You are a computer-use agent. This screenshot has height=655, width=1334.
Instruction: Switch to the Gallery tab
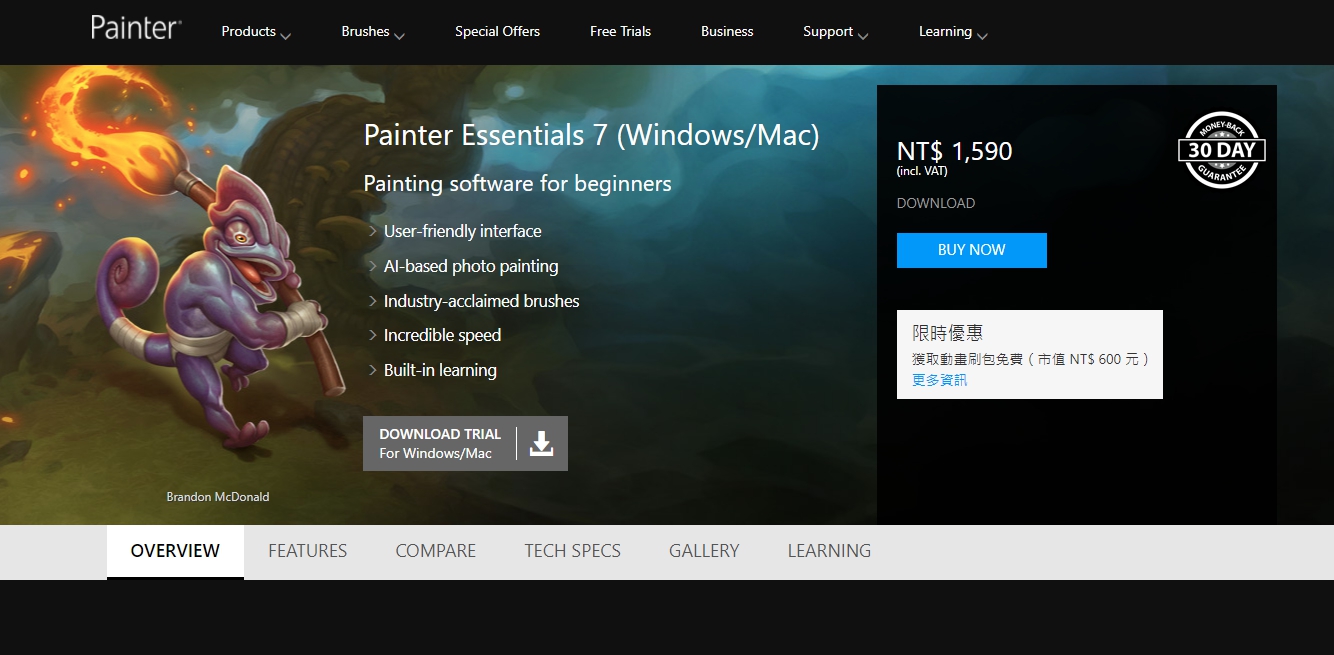click(704, 551)
